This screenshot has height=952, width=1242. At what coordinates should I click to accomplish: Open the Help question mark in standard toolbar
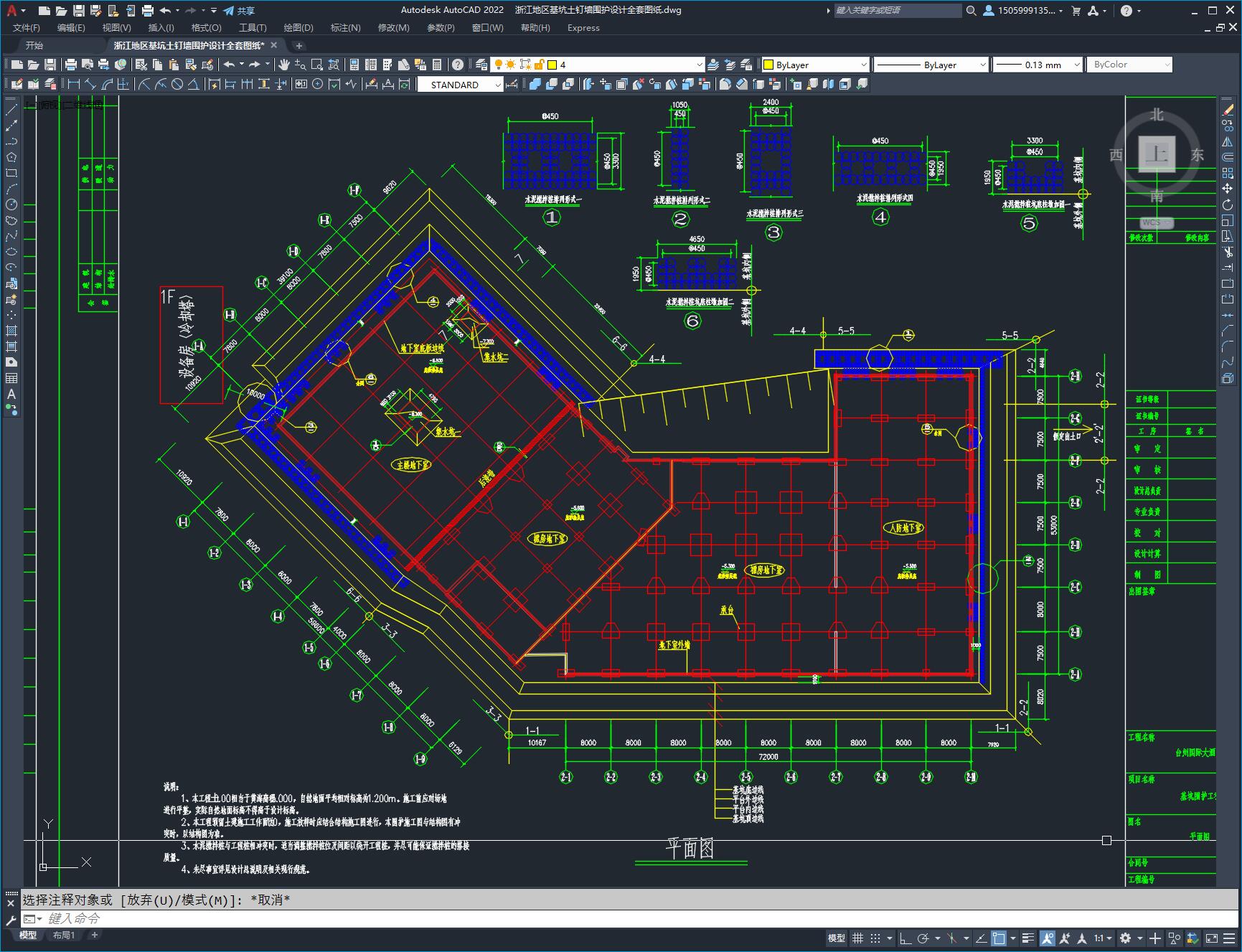(x=458, y=65)
